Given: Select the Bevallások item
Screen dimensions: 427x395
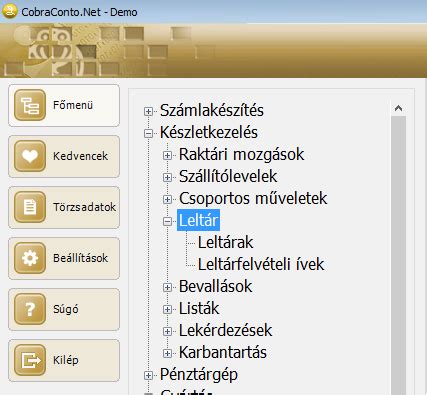Looking at the screenshot, I should 215,286.
